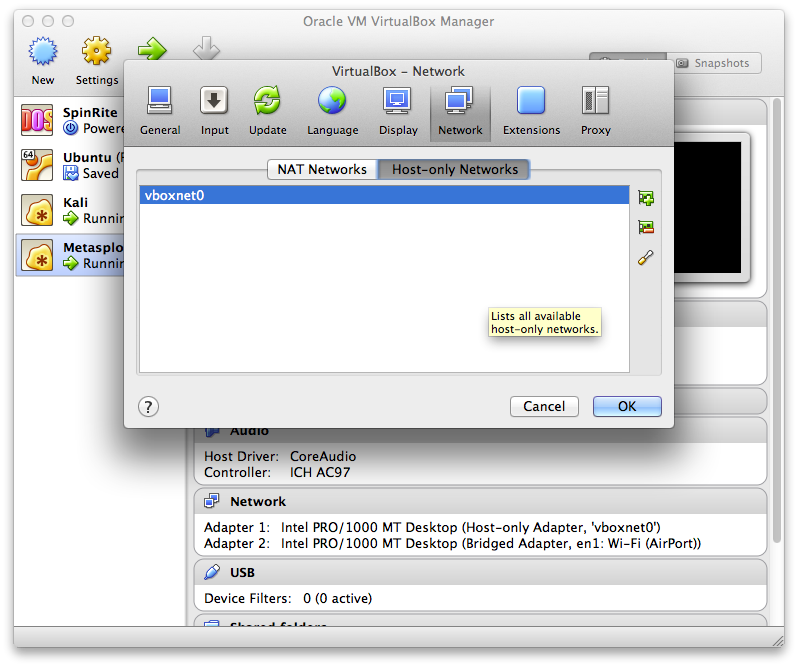This screenshot has height=667, width=798.
Task: Open the Update preferences pane
Action: [x=267, y=111]
